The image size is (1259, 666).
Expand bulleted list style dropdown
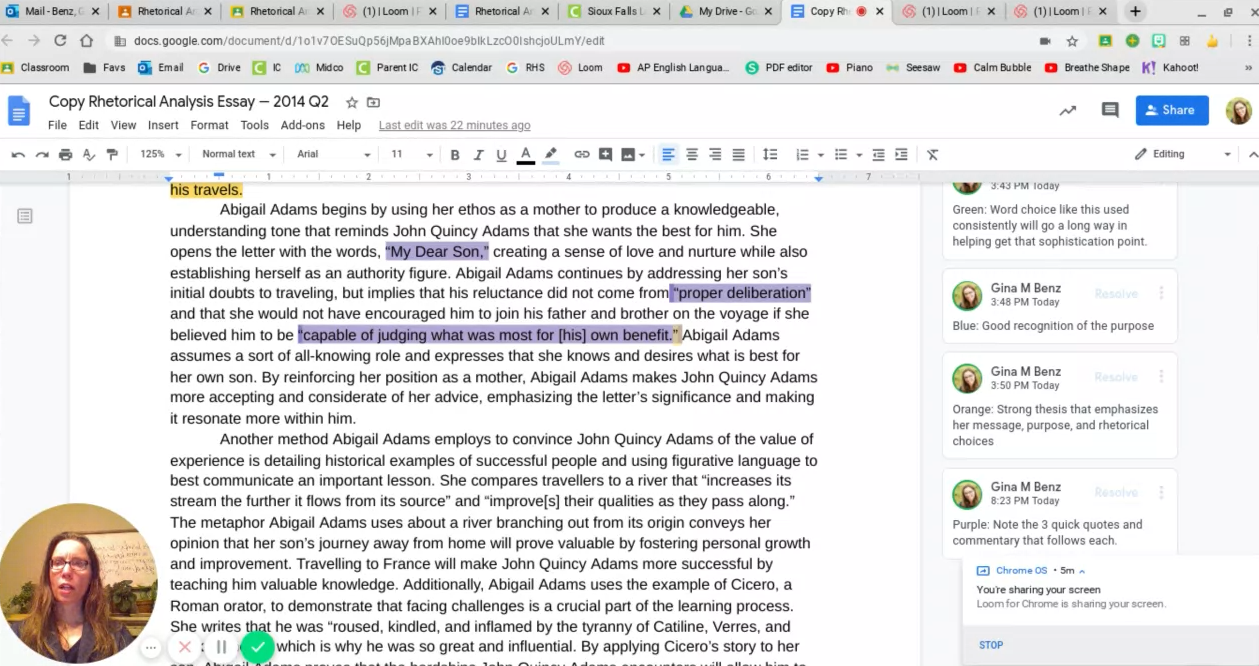859,155
